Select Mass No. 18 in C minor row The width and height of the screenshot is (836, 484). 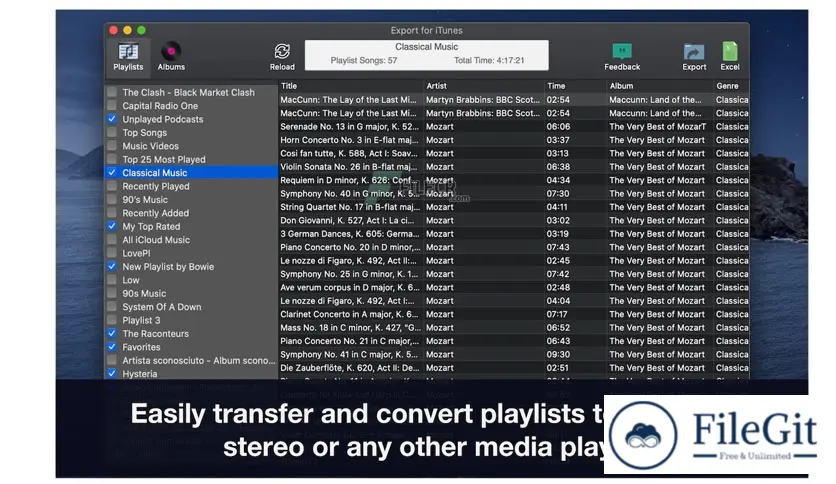(x=513, y=327)
